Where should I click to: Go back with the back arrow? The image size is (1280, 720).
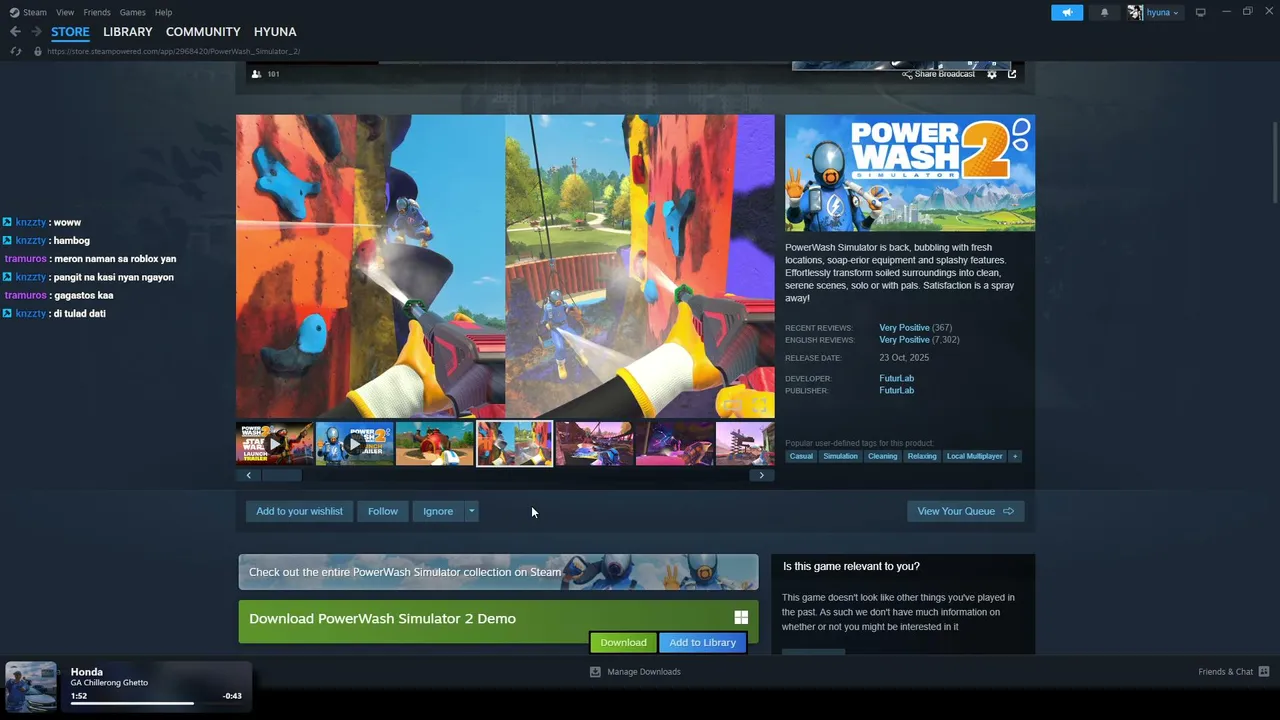pyautogui.click(x=15, y=32)
